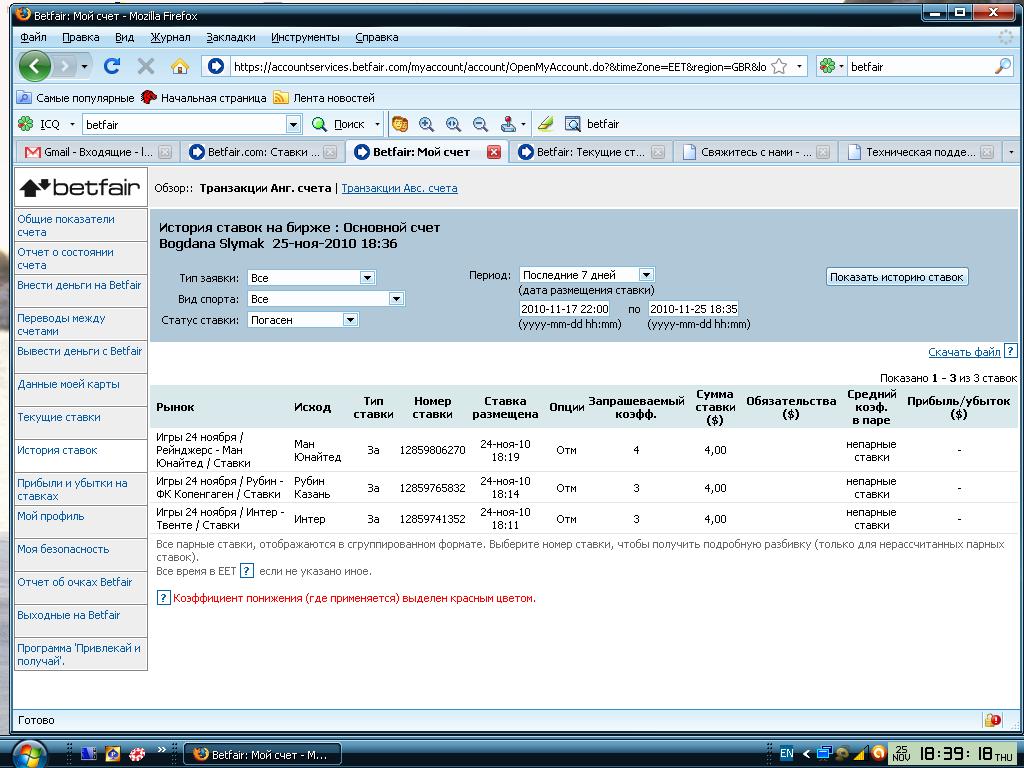Open the Транзакции Авс. счета link
The height and width of the screenshot is (768, 1024).
coord(399,188)
